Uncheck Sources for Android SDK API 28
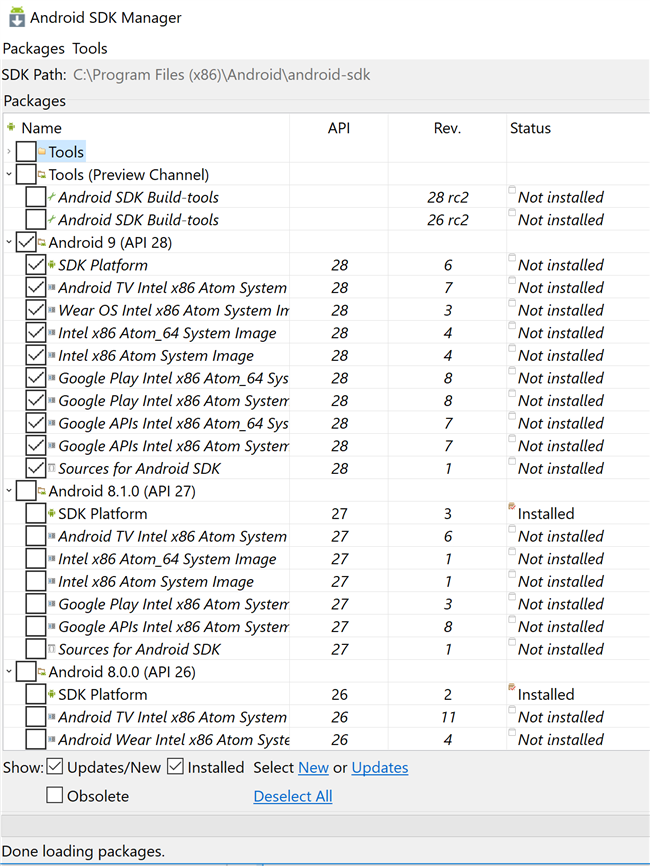 36,468
